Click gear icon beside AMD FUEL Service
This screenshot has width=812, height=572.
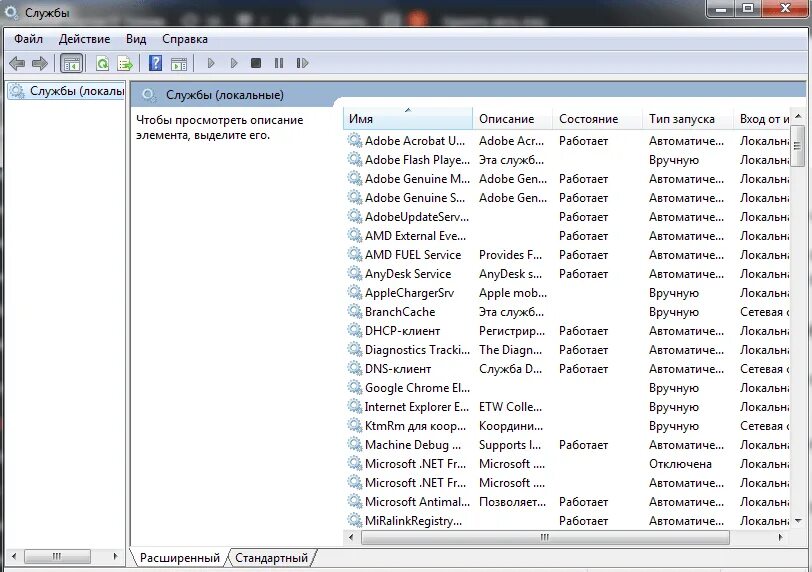click(x=355, y=254)
